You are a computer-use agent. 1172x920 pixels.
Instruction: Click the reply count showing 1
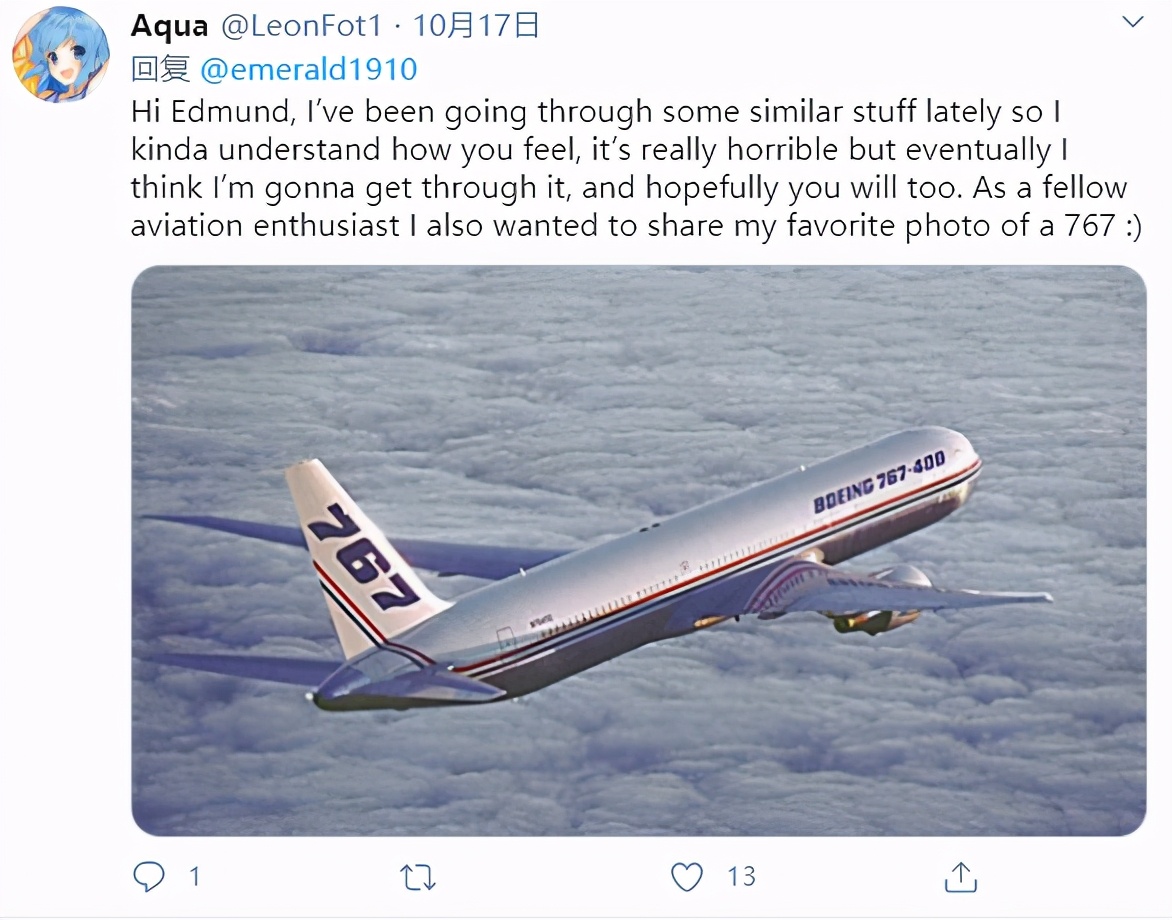click(194, 876)
